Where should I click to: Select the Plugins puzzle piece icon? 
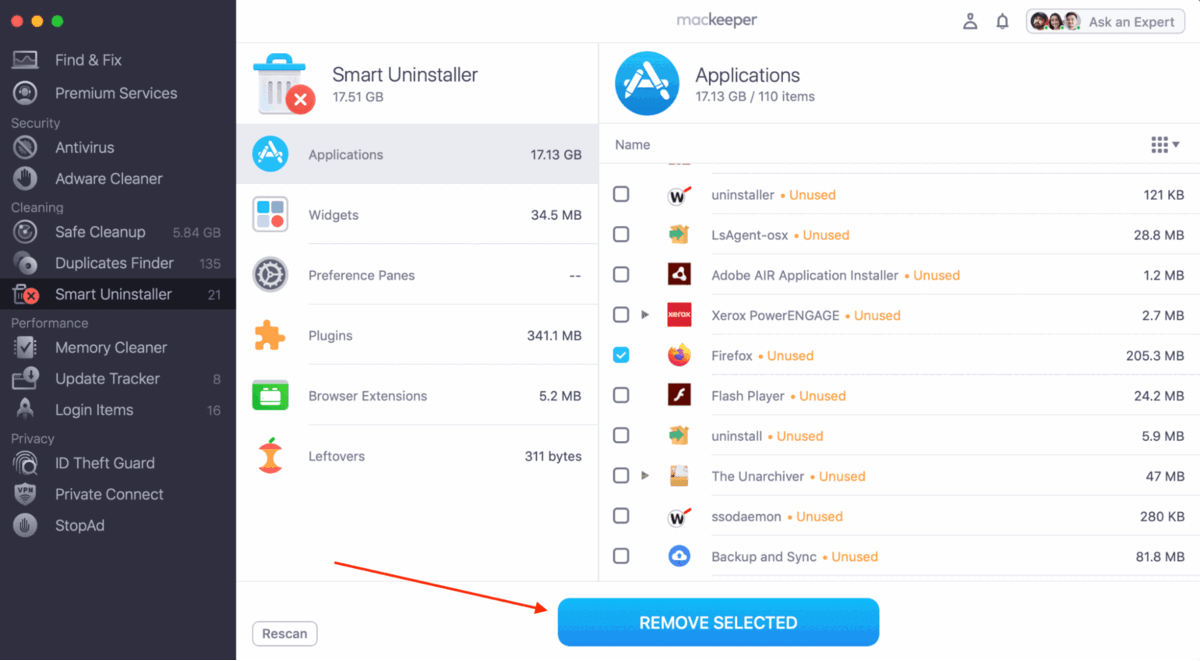(270, 336)
